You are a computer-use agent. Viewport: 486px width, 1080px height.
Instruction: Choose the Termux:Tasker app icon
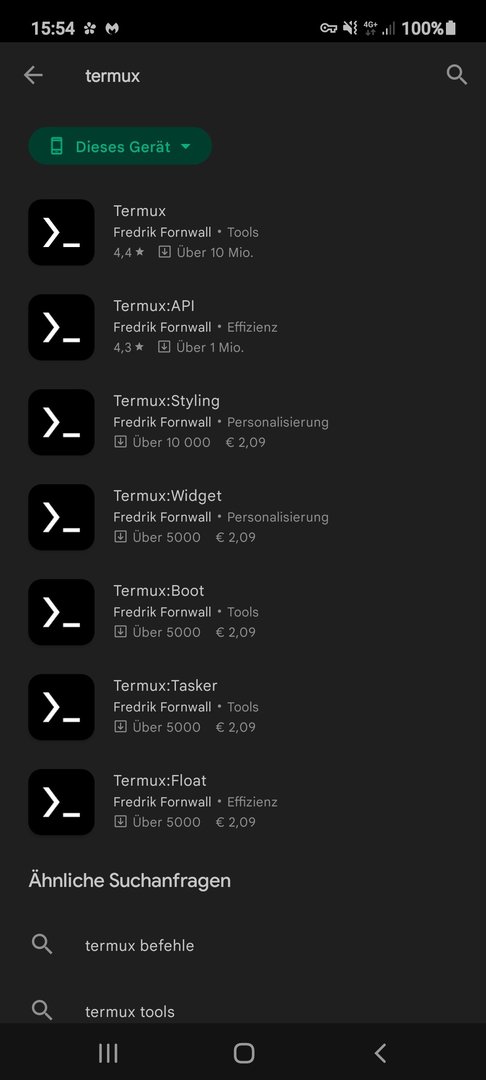(x=61, y=707)
